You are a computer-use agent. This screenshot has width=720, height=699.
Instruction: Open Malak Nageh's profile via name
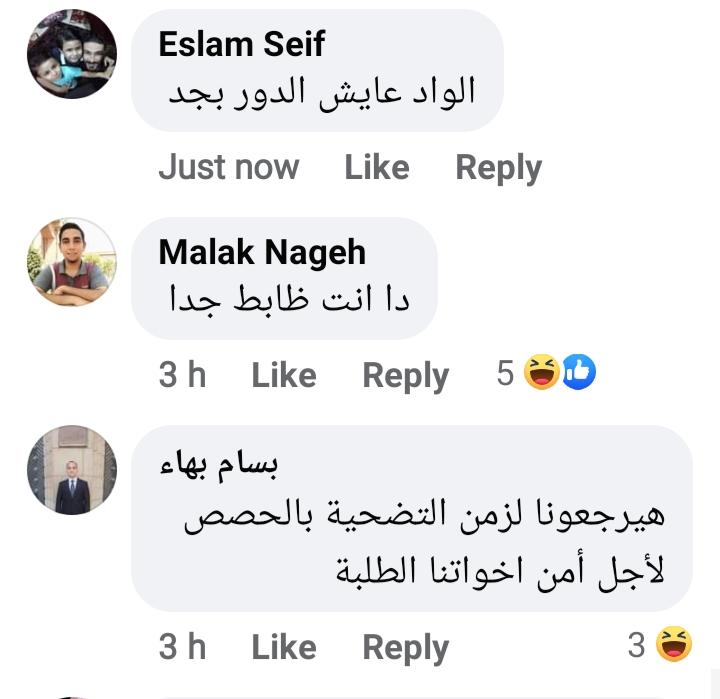pos(262,252)
